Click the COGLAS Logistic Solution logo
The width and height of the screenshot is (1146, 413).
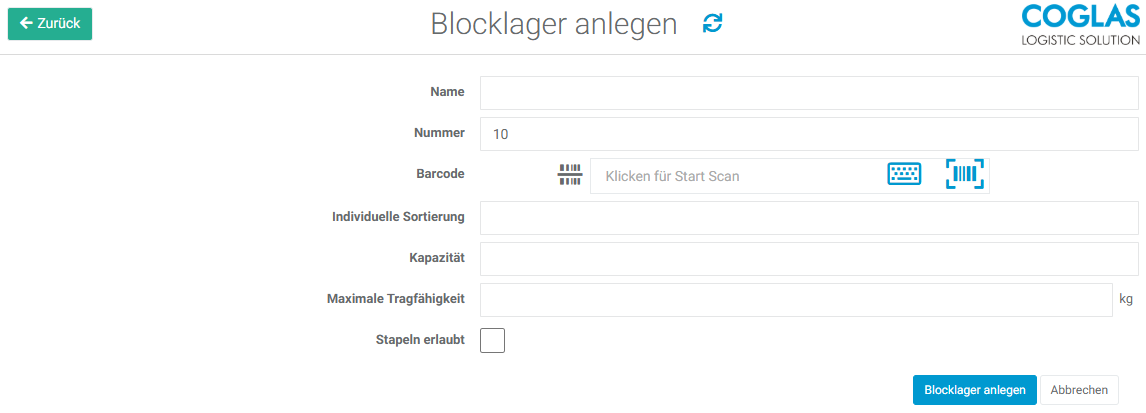[x=1080, y=25]
